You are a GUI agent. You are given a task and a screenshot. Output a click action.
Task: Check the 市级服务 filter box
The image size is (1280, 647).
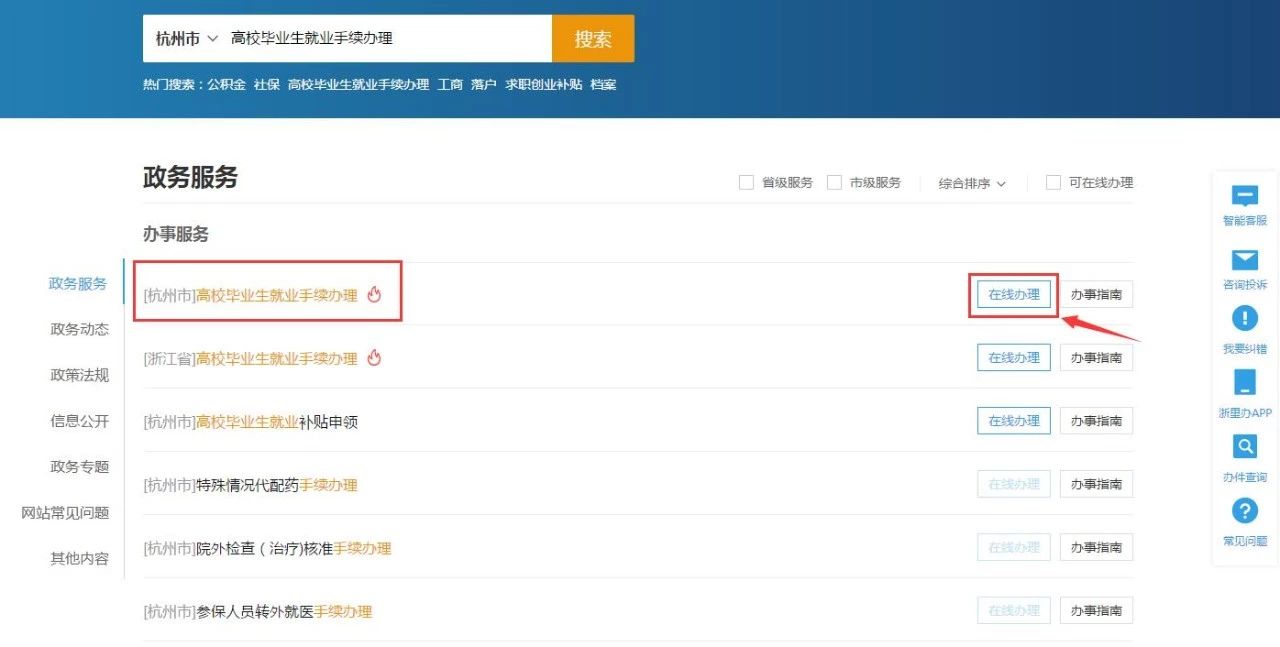click(x=834, y=183)
